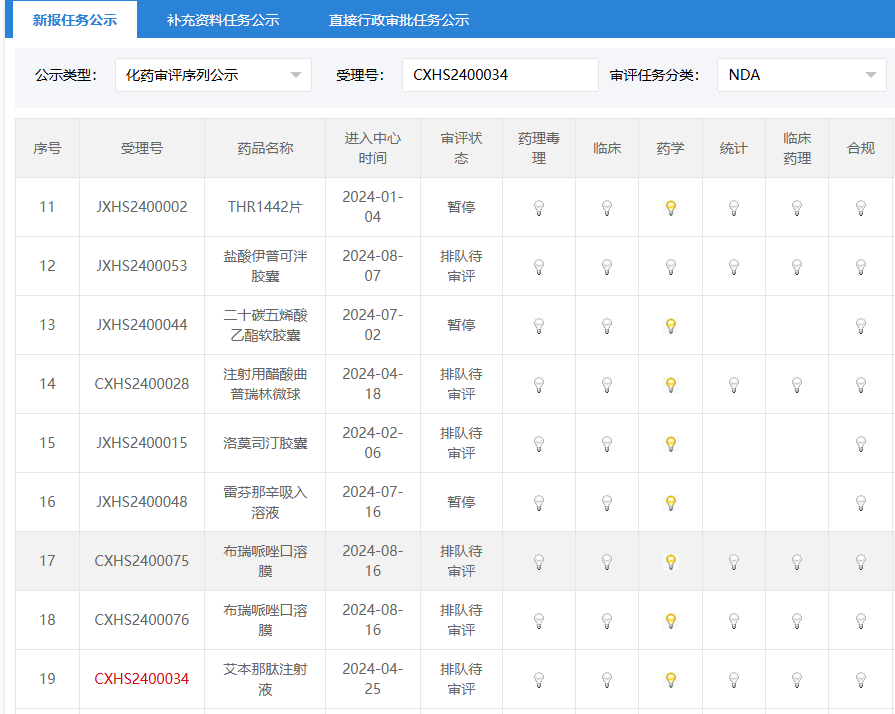Viewport: 895px width, 714px height.
Task: Click yellow 药学 bulb for JXHS2400002
Action: (x=671, y=208)
